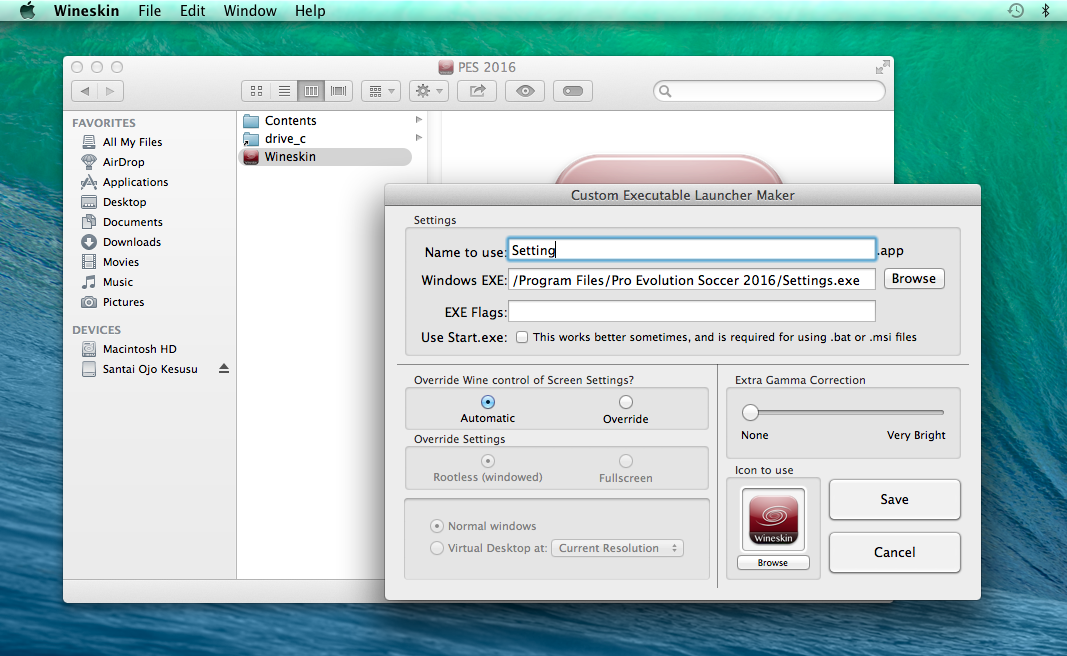
Task: Enable the Use Start.exe checkbox
Action: pos(522,337)
